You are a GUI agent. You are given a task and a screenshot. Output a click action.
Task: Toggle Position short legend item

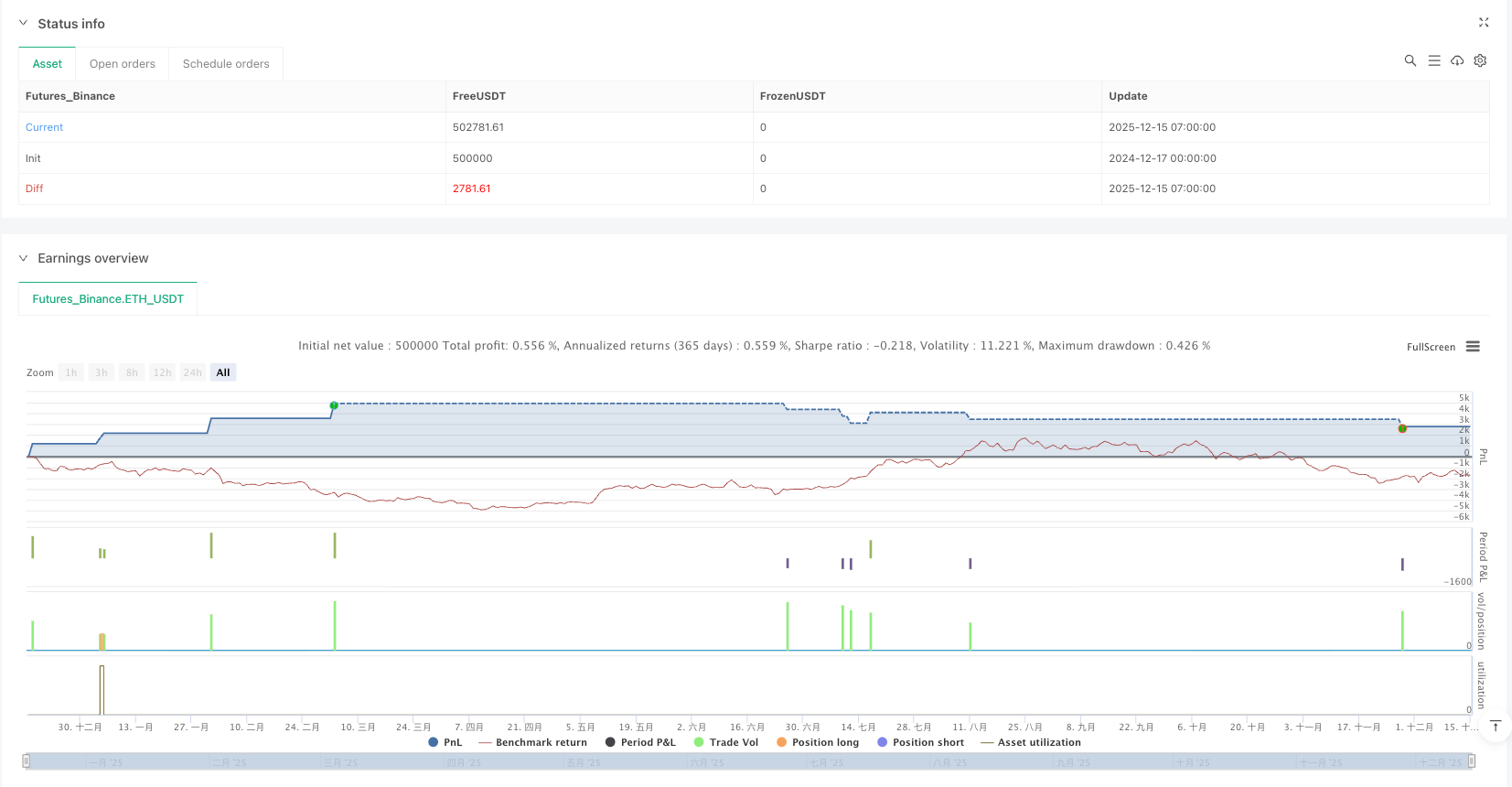[920, 742]
